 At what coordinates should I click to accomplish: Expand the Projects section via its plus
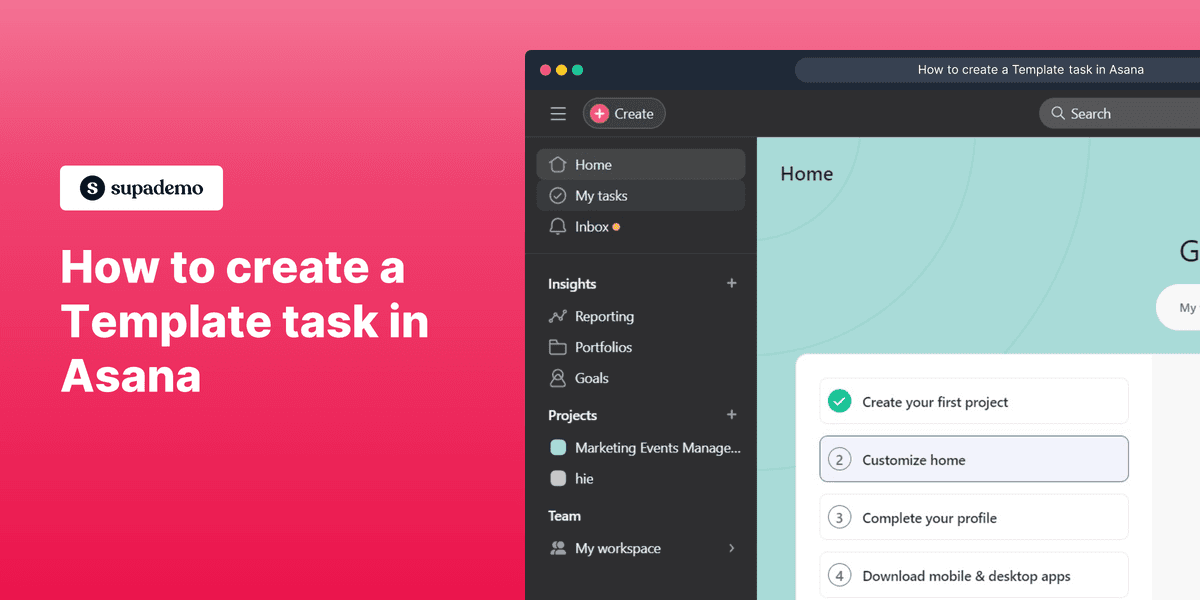click(x=731, y=415)
